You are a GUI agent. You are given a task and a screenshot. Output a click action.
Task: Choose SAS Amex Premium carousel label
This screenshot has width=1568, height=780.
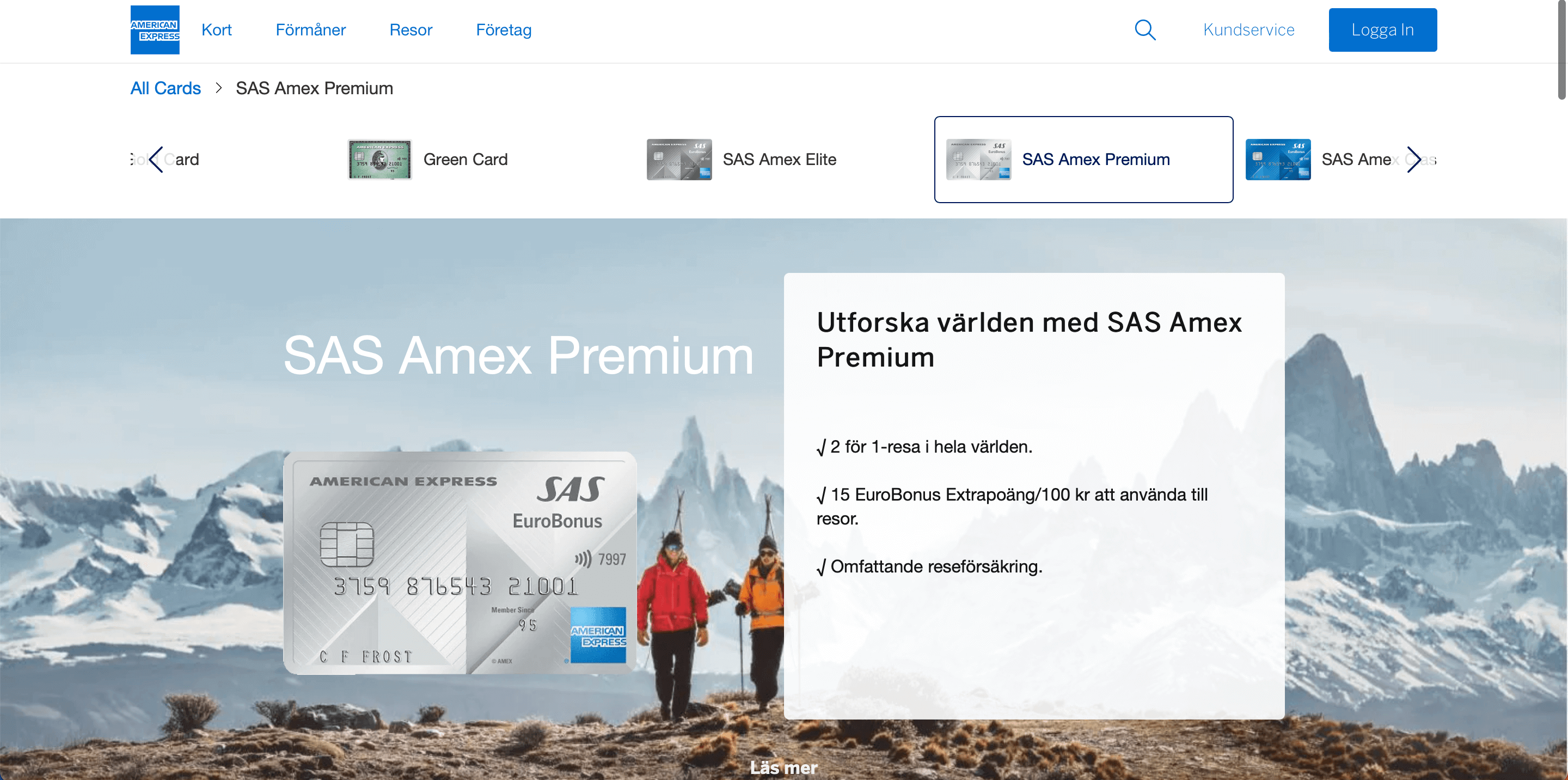[1095, 160]
